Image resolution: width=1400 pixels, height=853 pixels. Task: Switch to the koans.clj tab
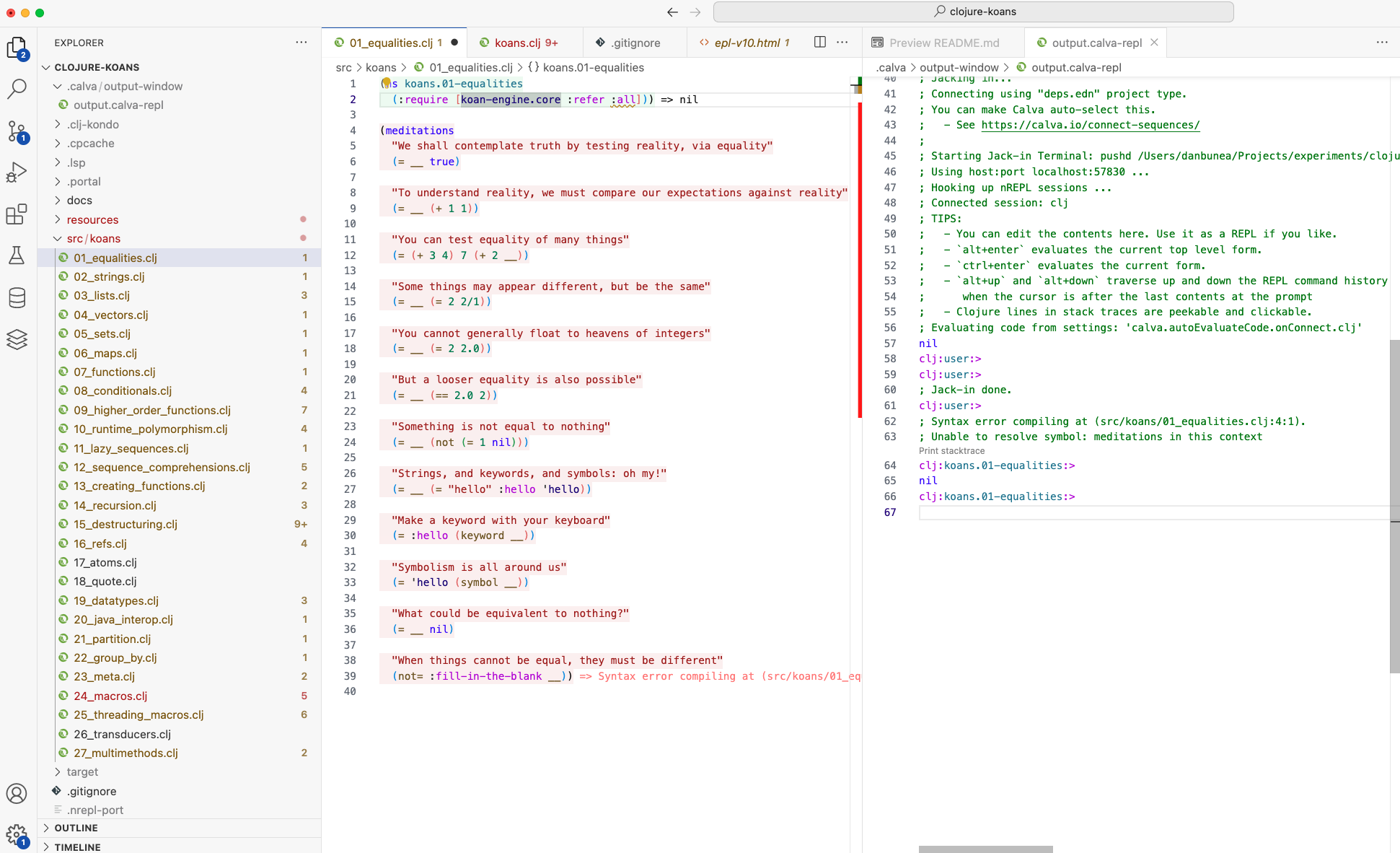coord(517,43)
